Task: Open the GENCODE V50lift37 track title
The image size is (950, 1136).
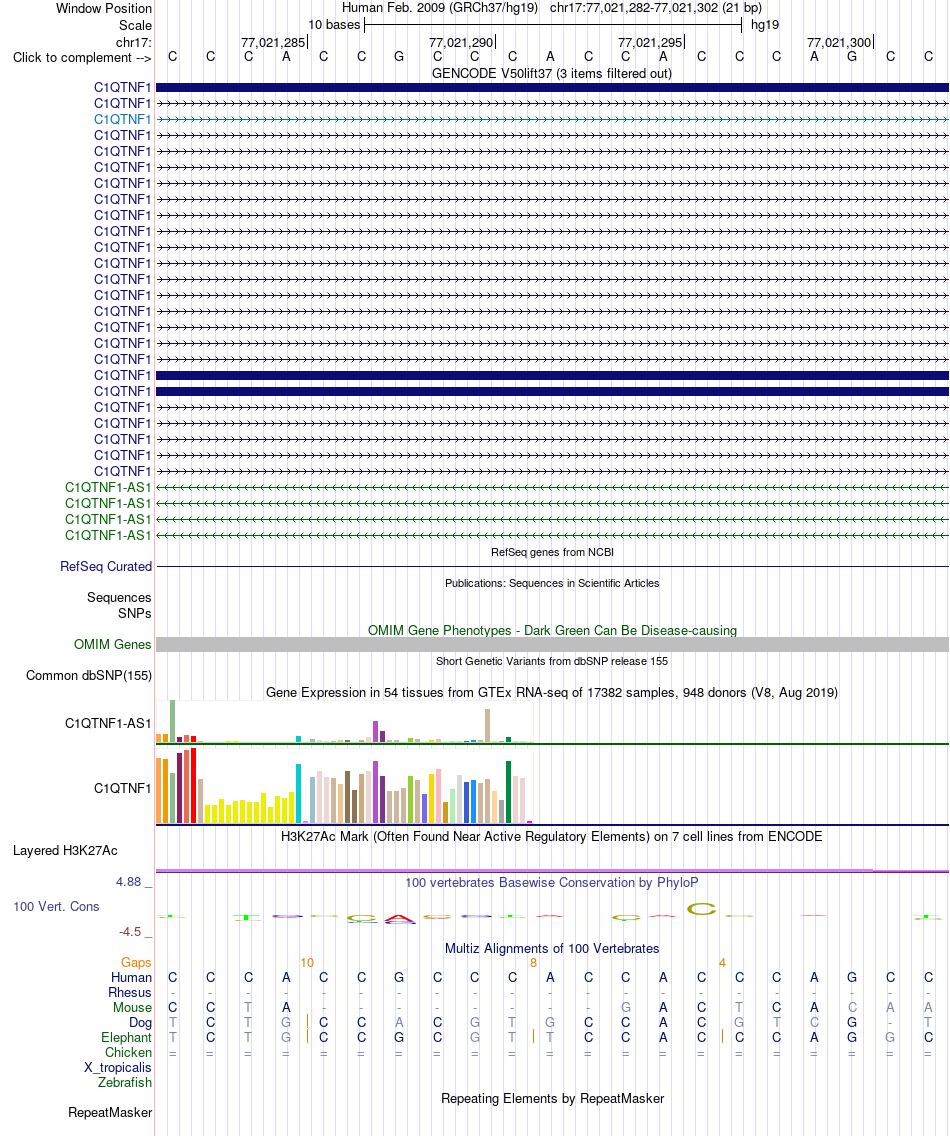Action: pos(551,73)
